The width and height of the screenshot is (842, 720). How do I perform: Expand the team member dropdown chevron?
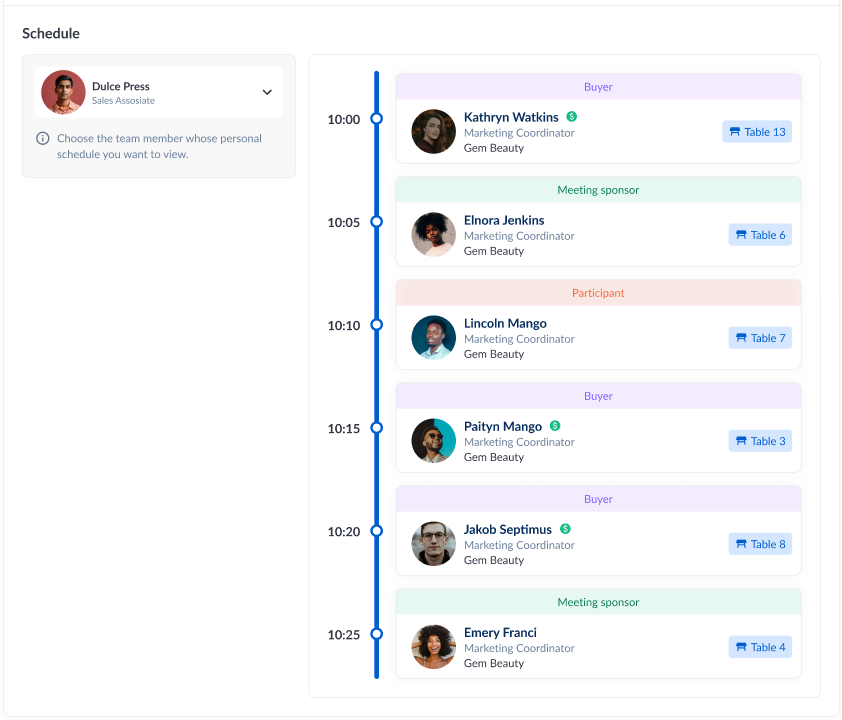pos(267,92)
